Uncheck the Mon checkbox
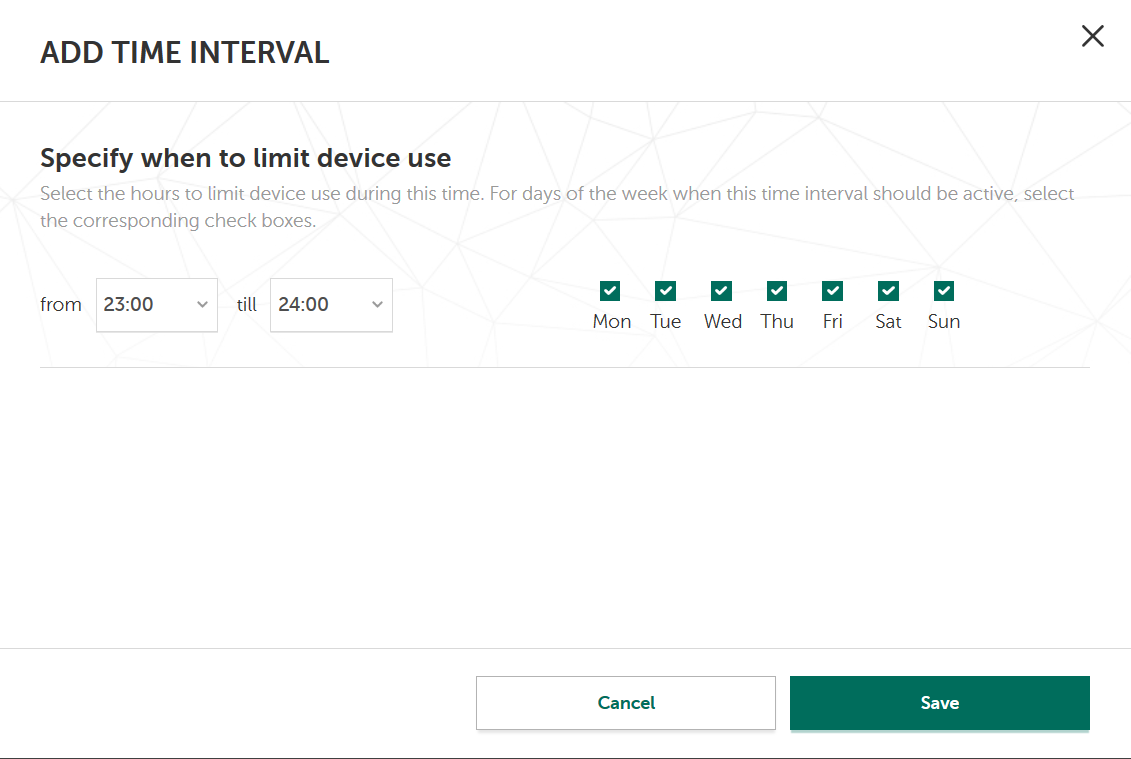 [x=610, y=291]
